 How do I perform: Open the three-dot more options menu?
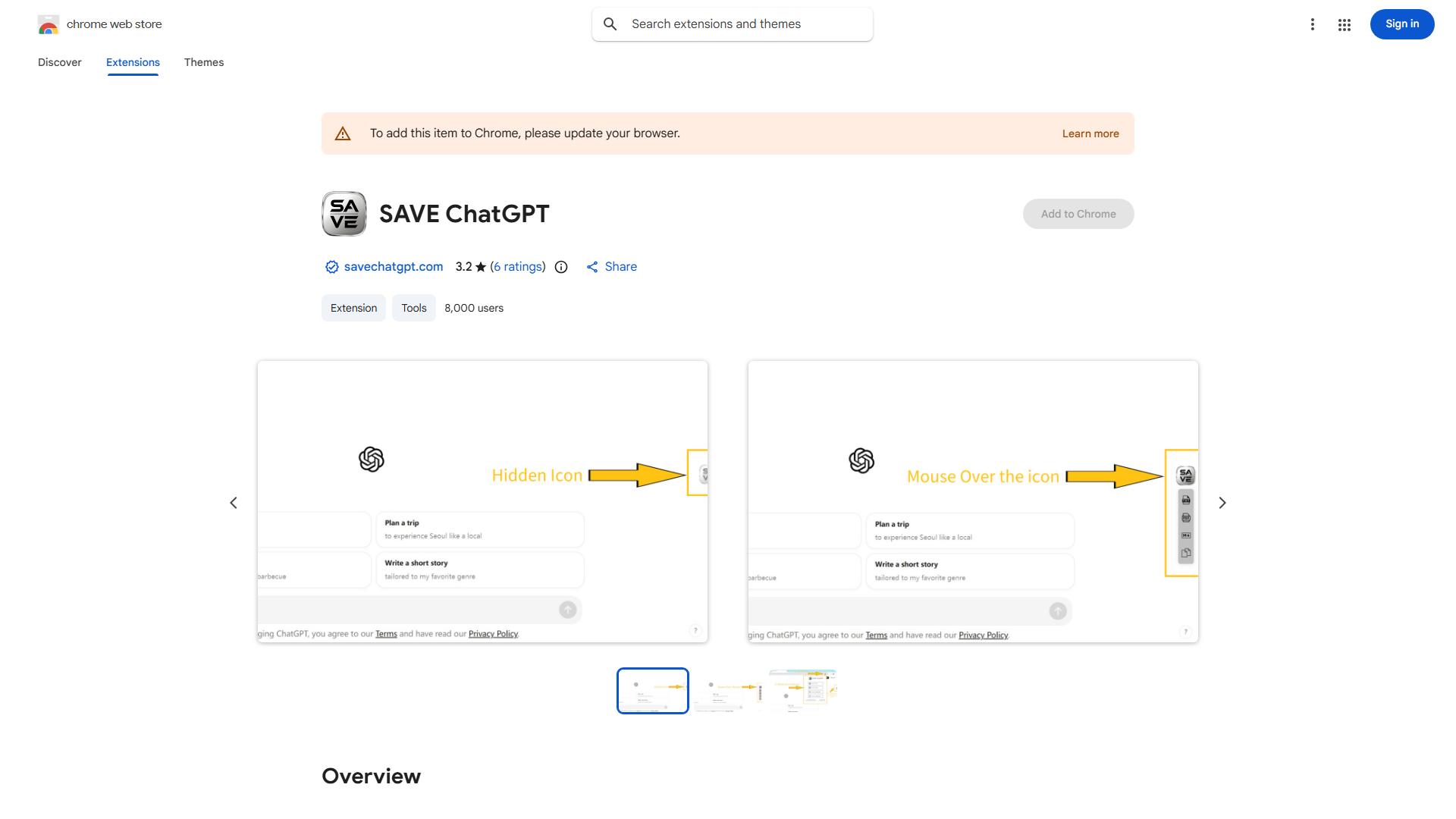(1312, 24)
